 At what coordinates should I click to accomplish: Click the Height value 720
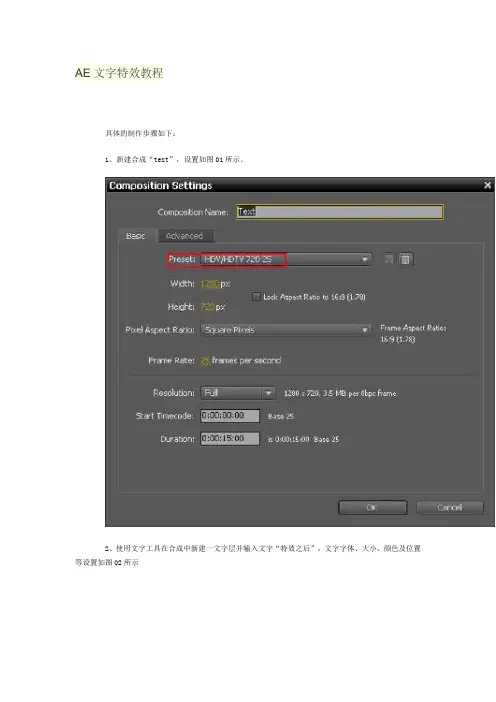(x=208, y=307)
